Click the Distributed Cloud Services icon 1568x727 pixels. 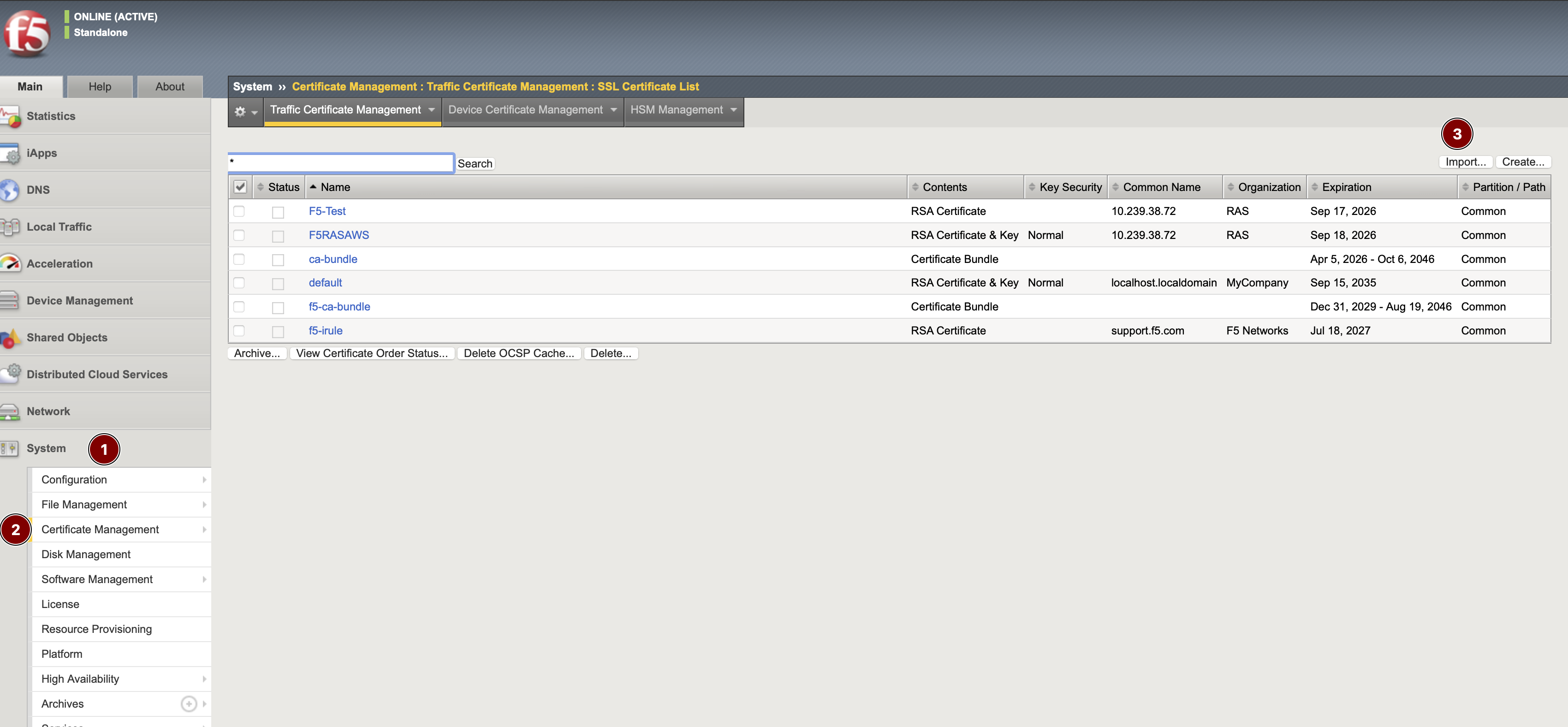click(x=10, y=375)
